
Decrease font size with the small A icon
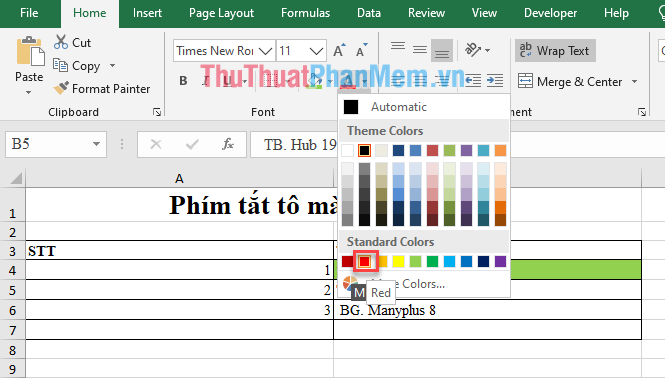coord(361,50)
